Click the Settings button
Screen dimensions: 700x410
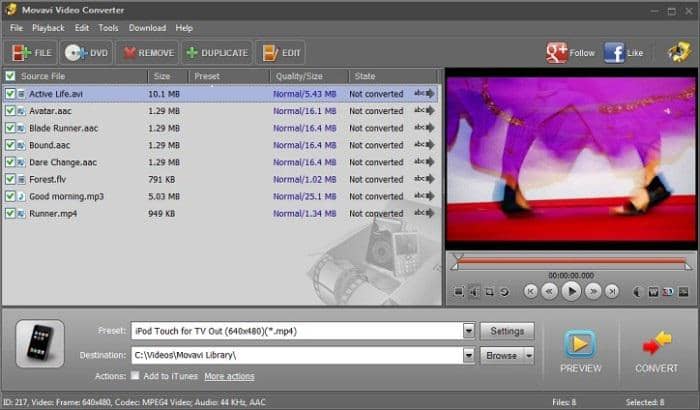(507, 331)
